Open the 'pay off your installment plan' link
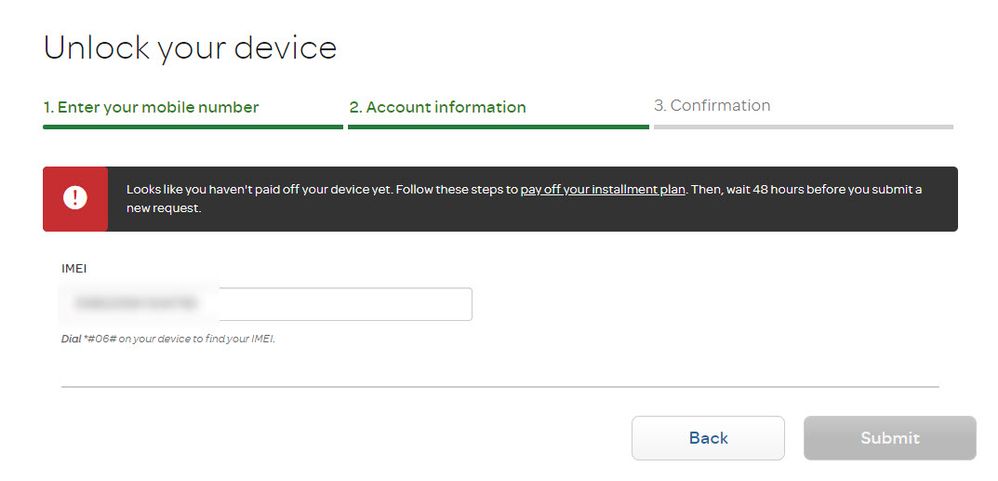This screenshot has width=998, height=481. coord(602,189)
